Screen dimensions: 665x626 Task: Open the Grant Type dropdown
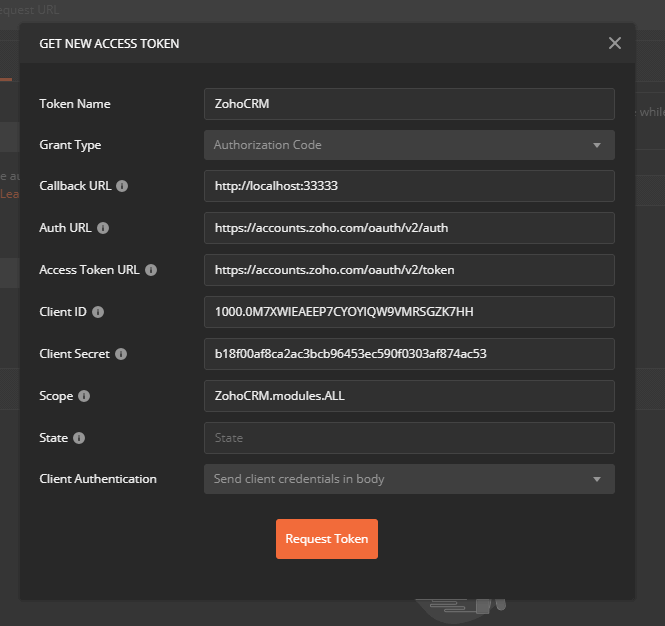coord(408,145)
